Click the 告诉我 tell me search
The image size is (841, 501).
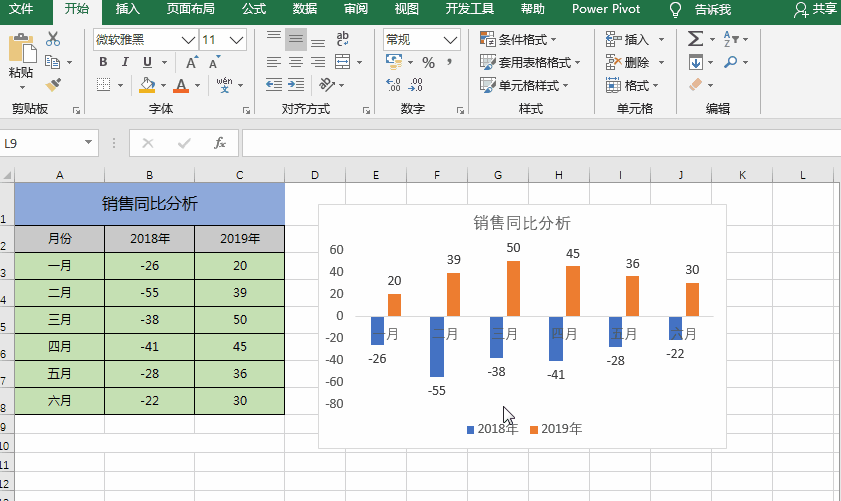click(x=700, y=10)
